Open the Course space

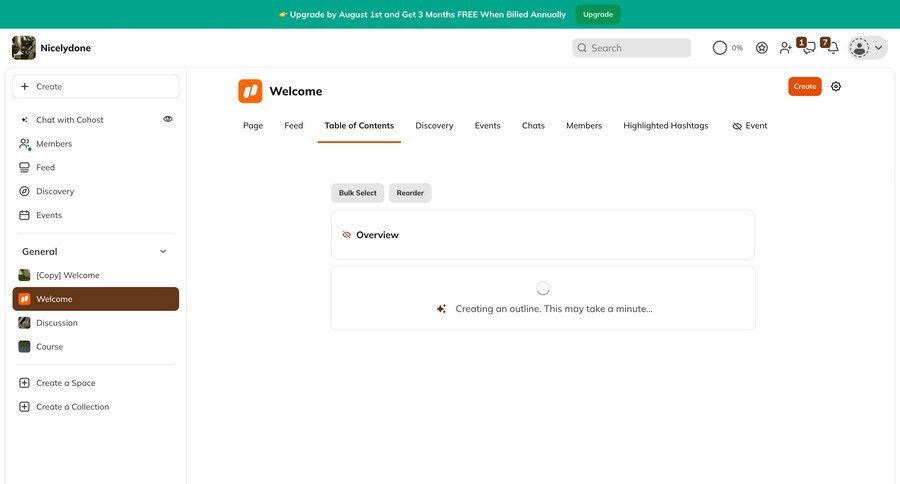(95, 346)
